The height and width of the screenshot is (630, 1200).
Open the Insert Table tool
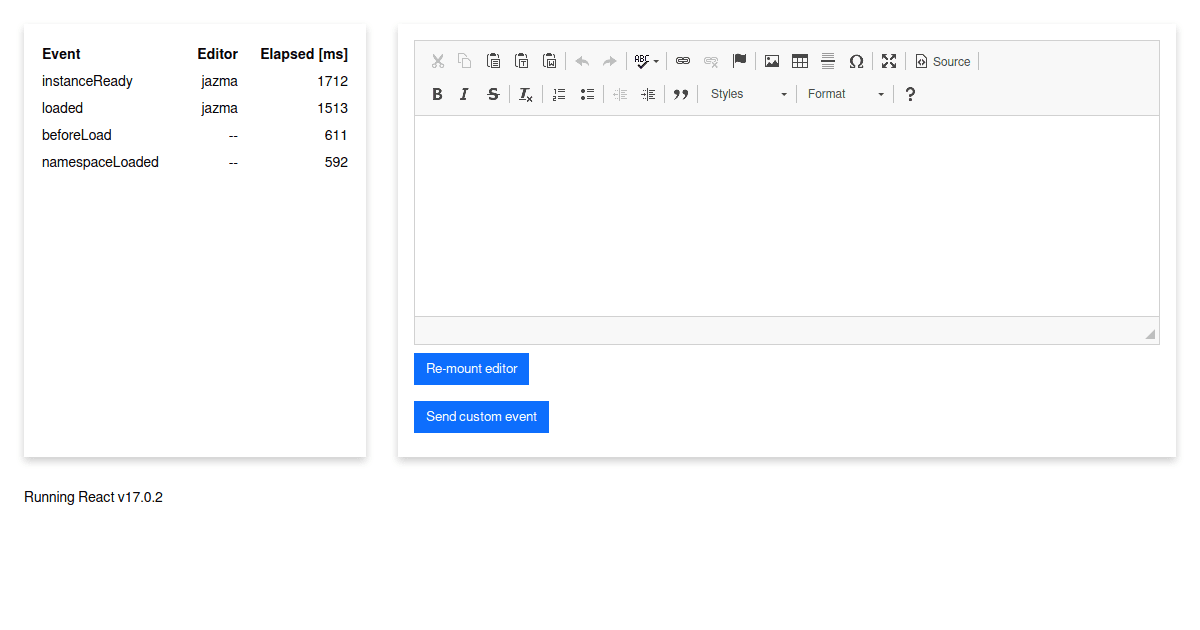coord(799,60)
